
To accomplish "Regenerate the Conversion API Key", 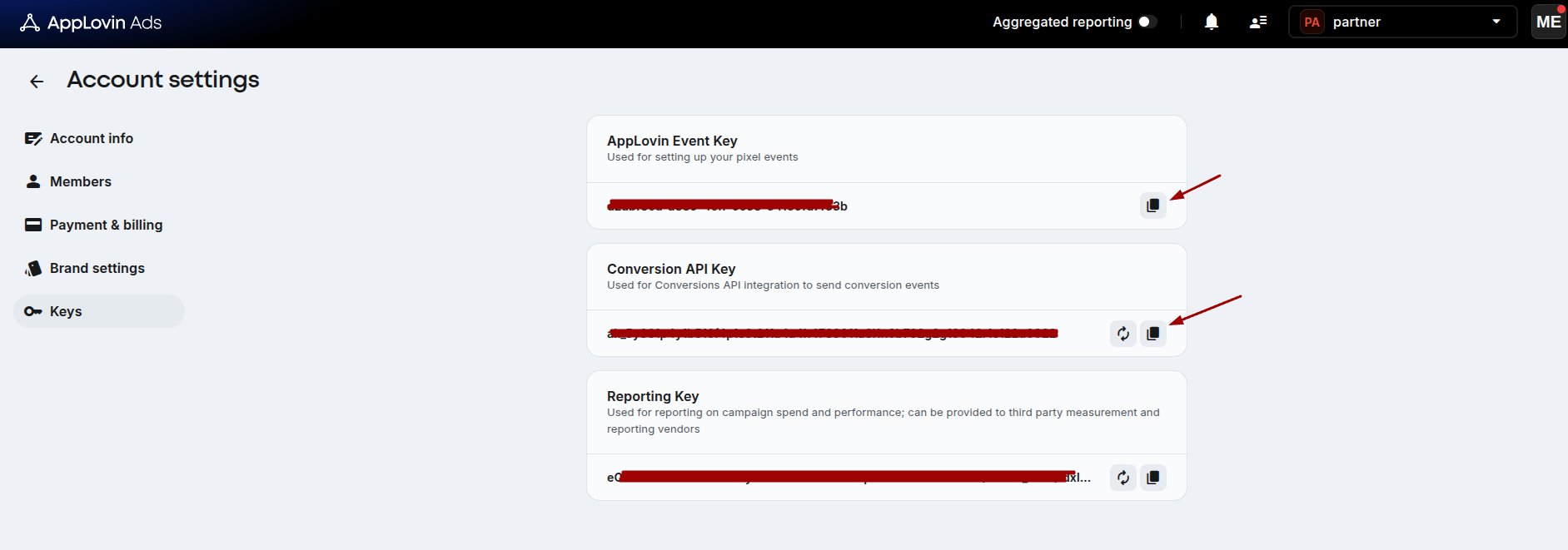I will (1123, 334).
